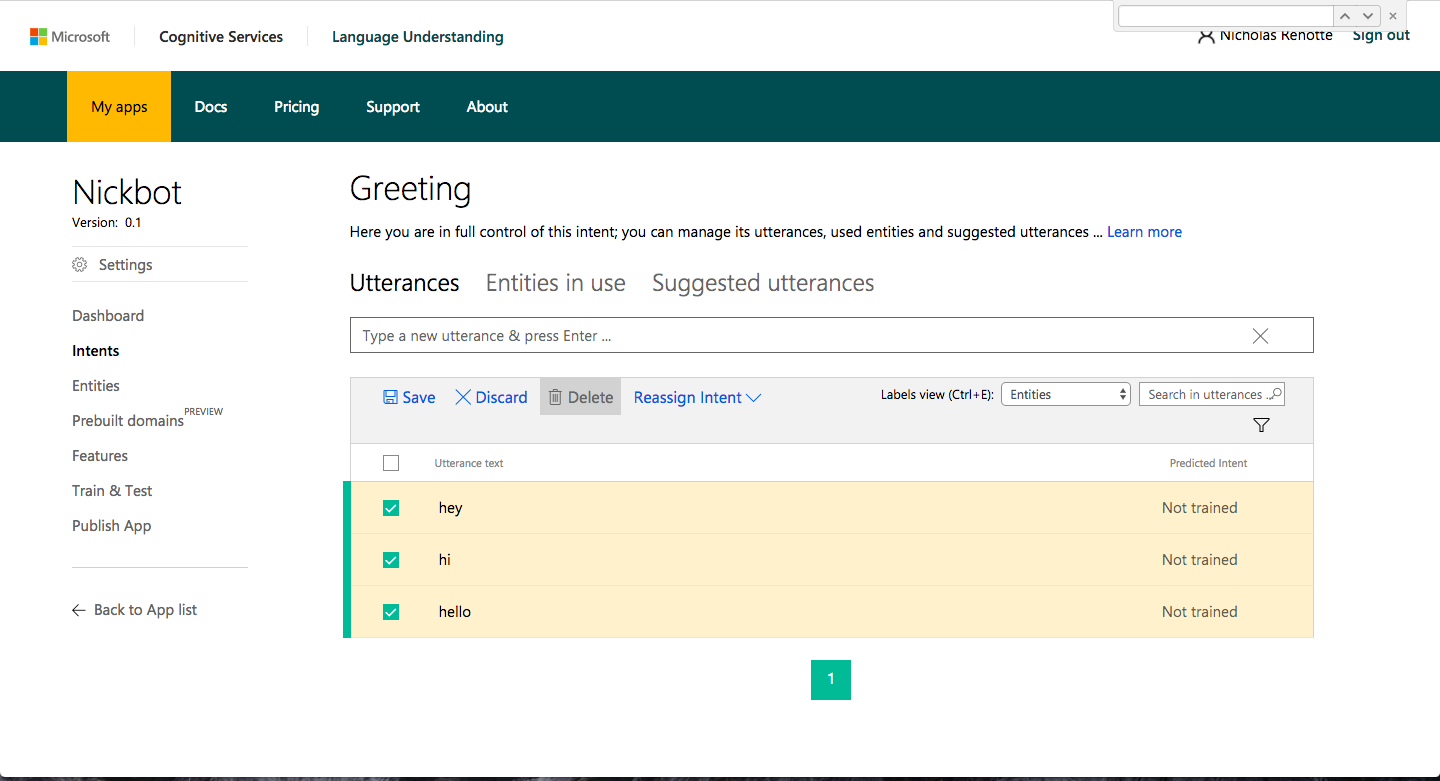Open Docs in navigation bar
Viewport: 1440px width, 781px height.
point(211,107)
